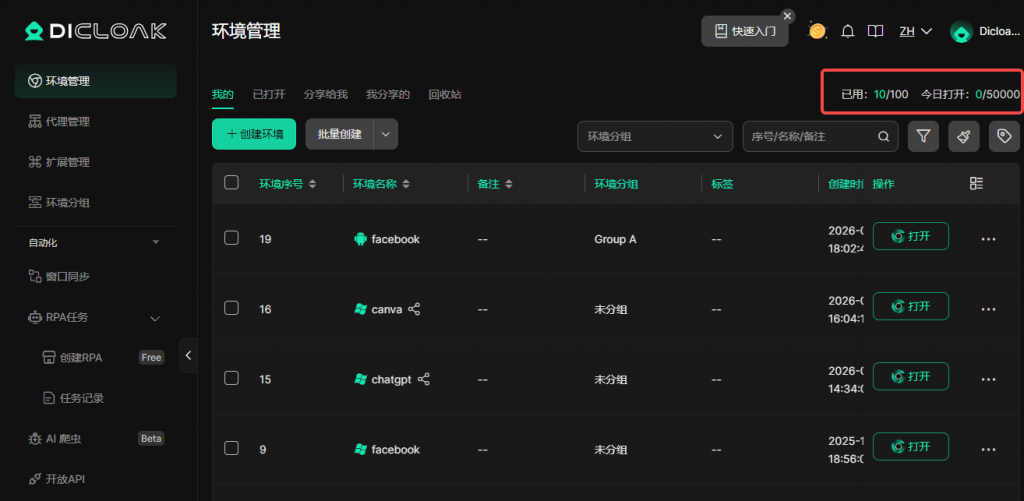Check the checkbox for environment 19
The width and height of the screenshot is (1024, 501).
point(232,238)
